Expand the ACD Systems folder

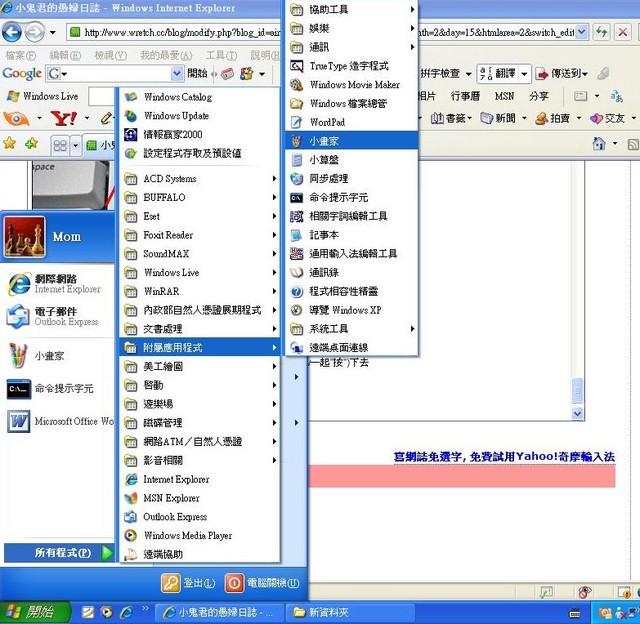200,178
